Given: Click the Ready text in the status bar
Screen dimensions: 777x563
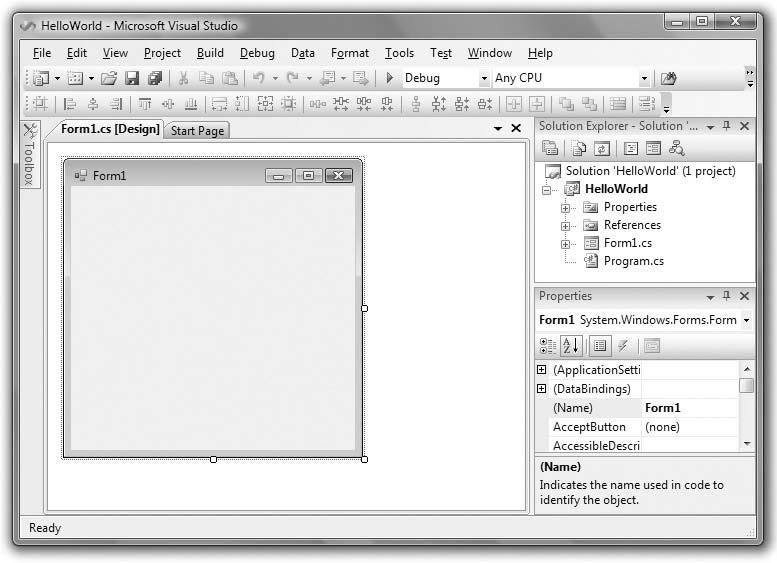Looking at the screenshot, I should (x=45, y=528).
